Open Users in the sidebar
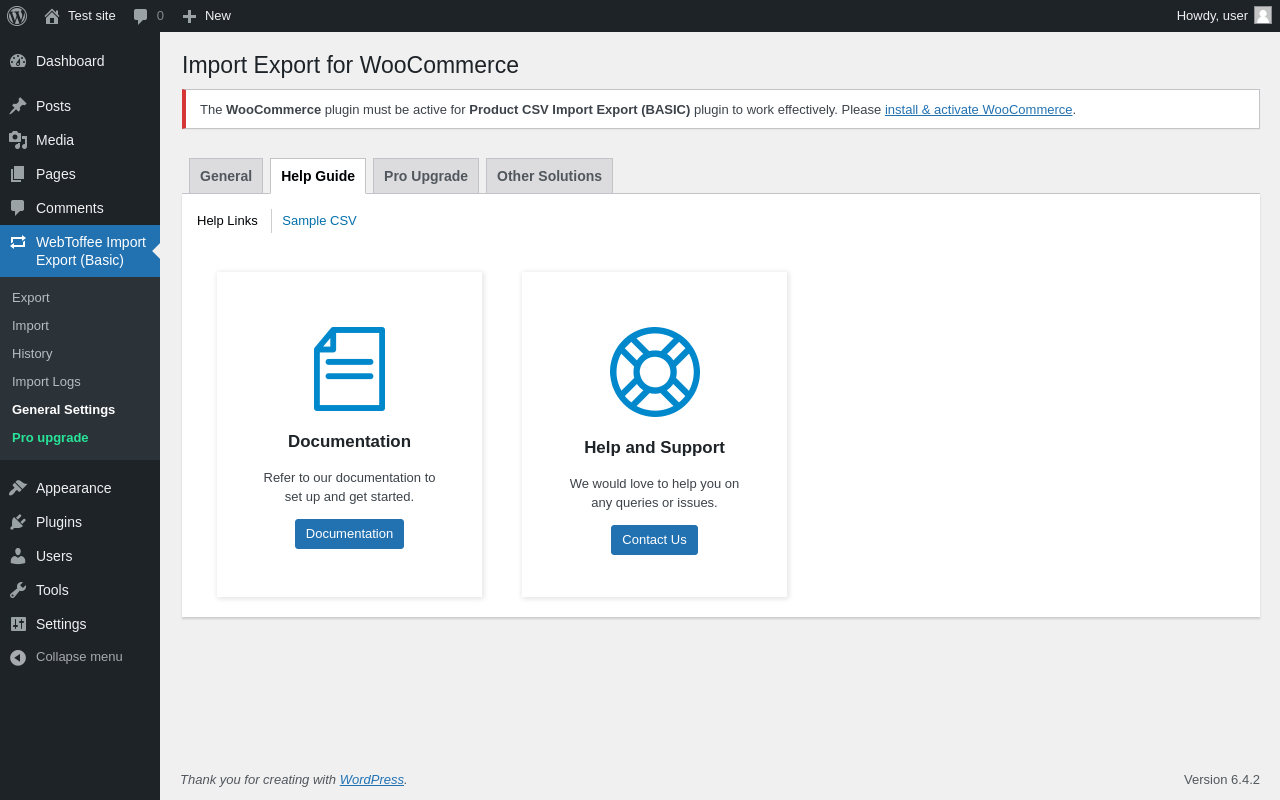The height and width of the screenshot is (800, 1280). coord(80,556)
